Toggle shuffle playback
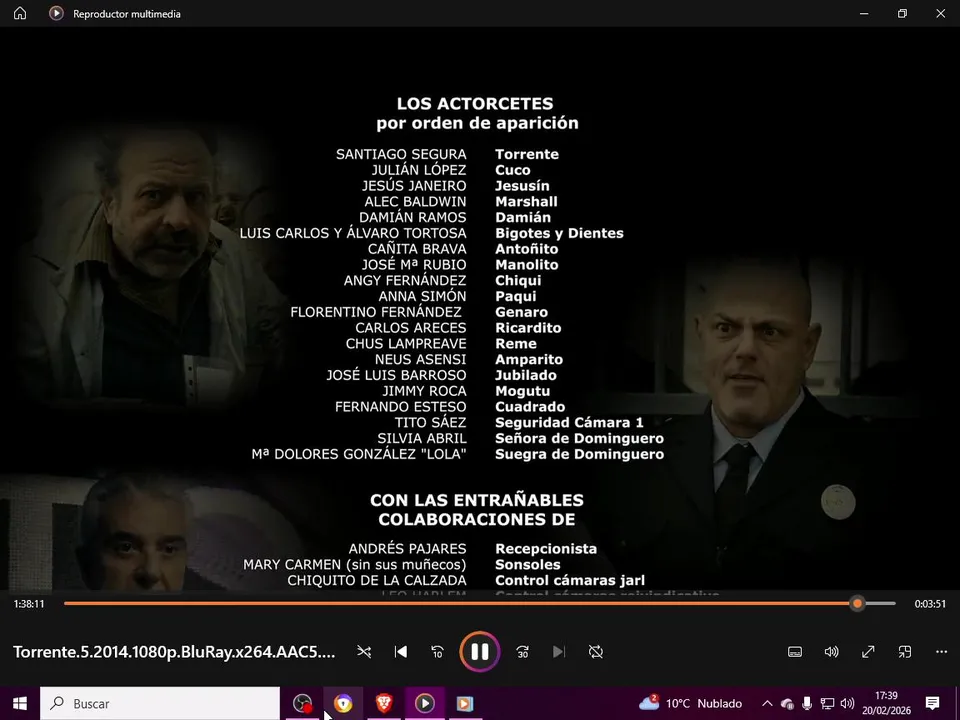 (364, 652)
